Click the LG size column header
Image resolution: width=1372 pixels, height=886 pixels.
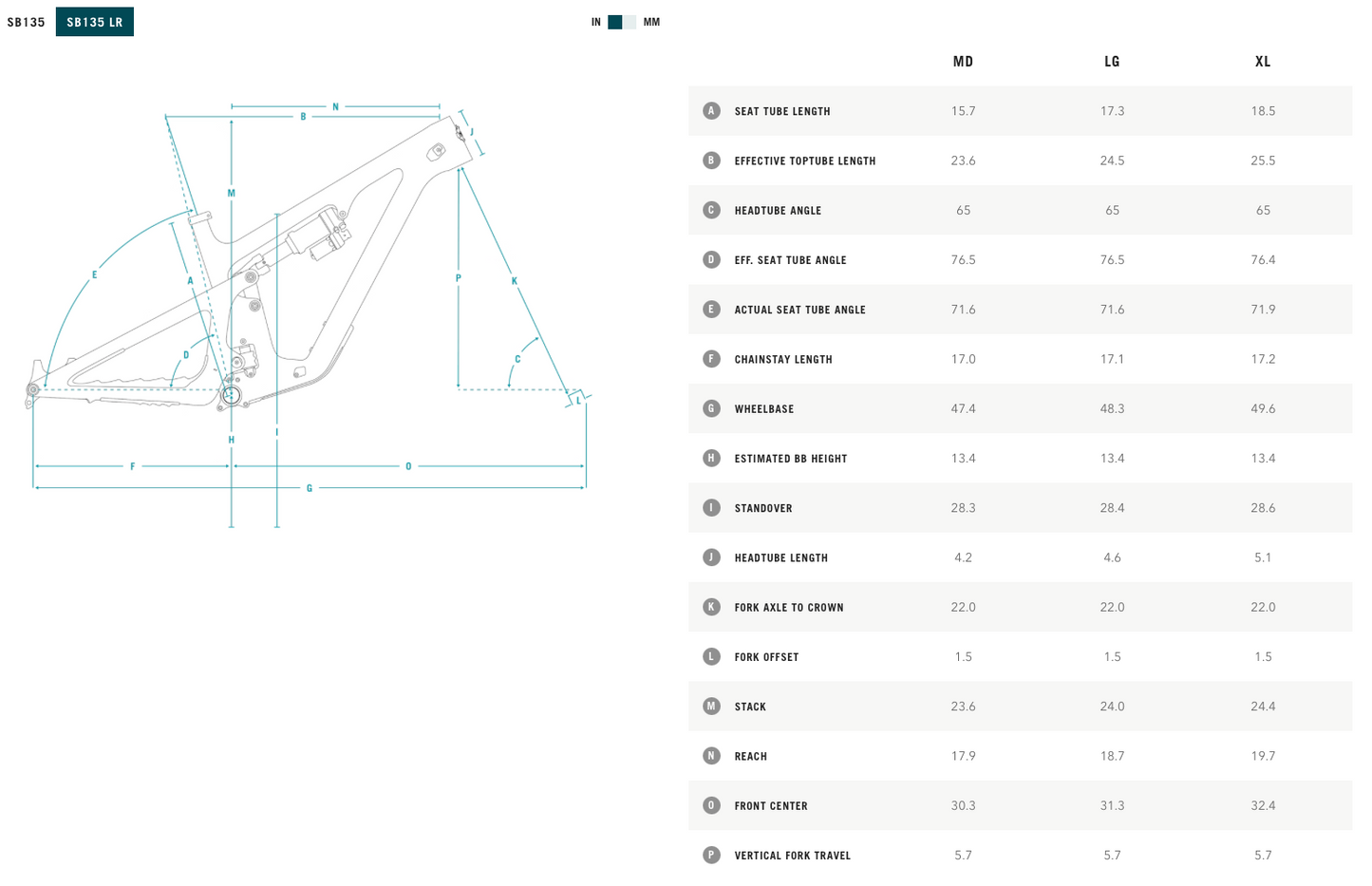(1112, 62)
